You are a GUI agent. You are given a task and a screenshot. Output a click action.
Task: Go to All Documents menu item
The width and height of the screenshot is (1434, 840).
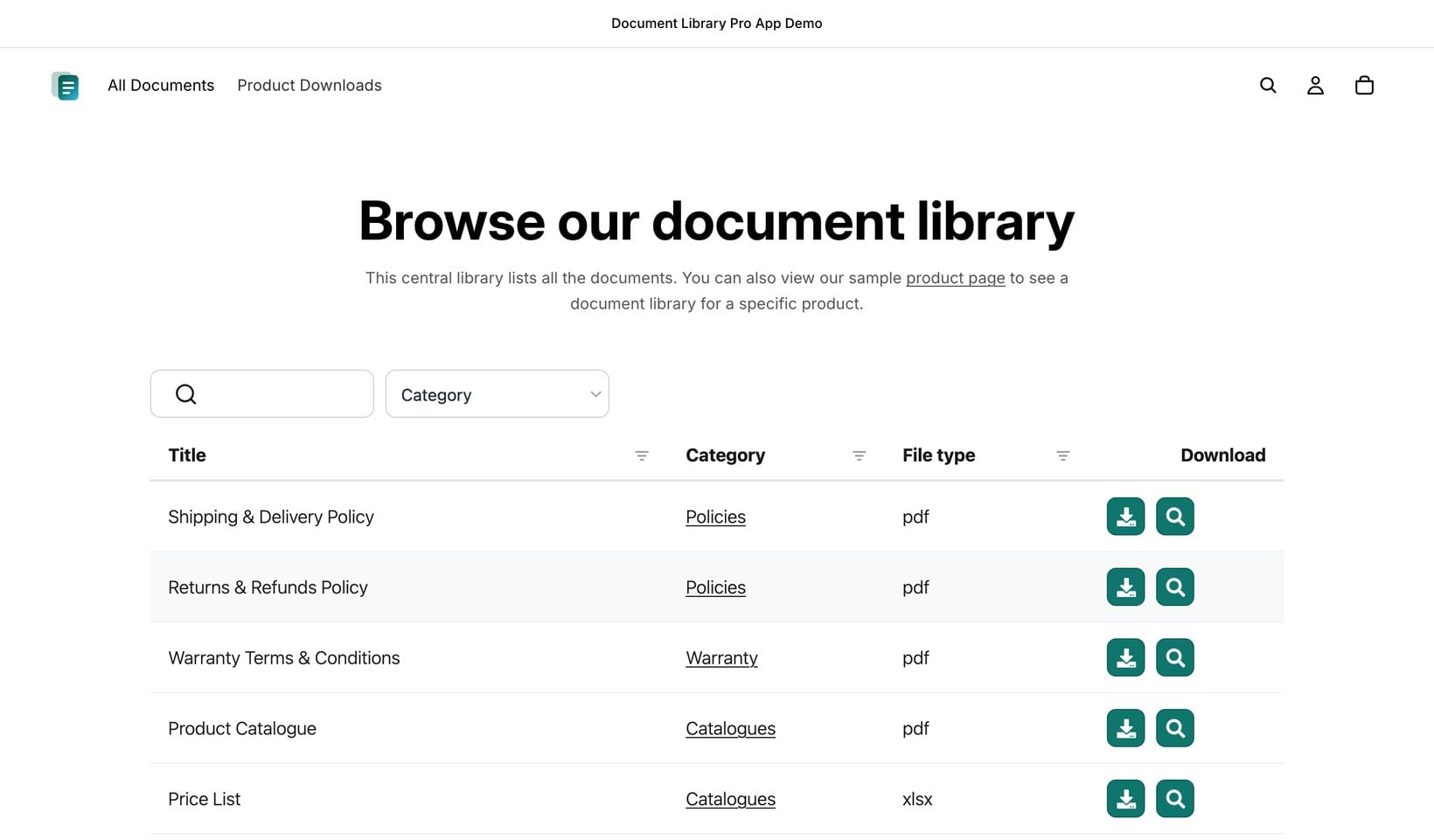[161, 85]
